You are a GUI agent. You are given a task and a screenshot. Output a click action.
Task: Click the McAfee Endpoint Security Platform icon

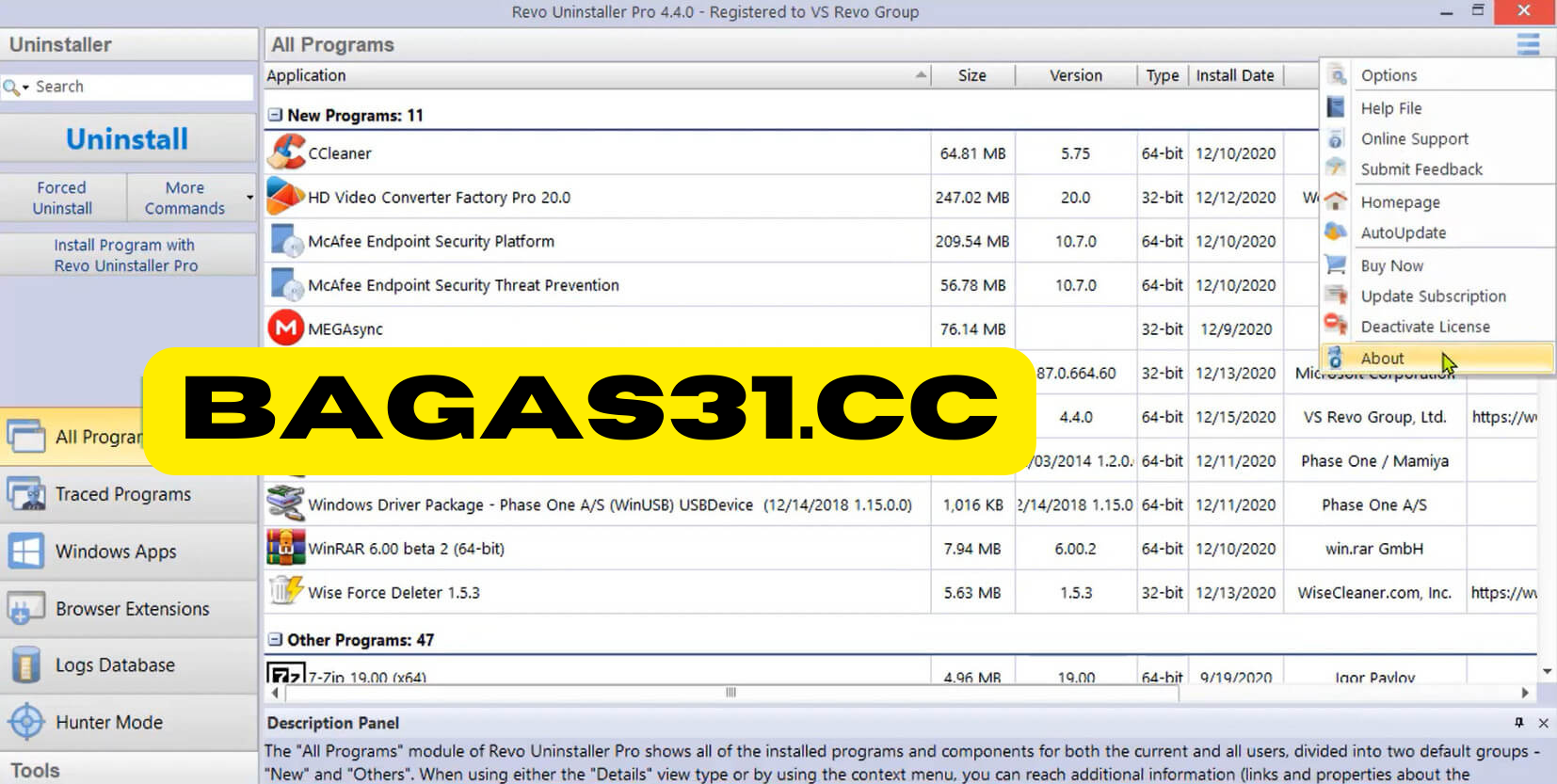point(286,241)
